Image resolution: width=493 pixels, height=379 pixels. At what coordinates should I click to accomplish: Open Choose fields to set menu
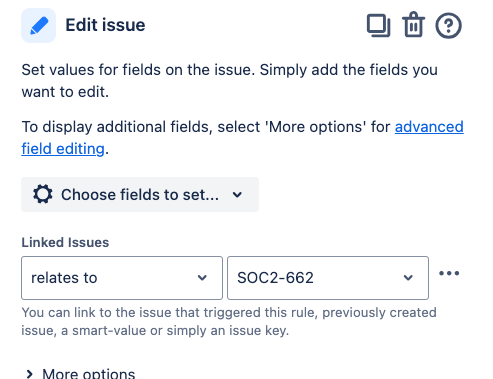(140, 194)
